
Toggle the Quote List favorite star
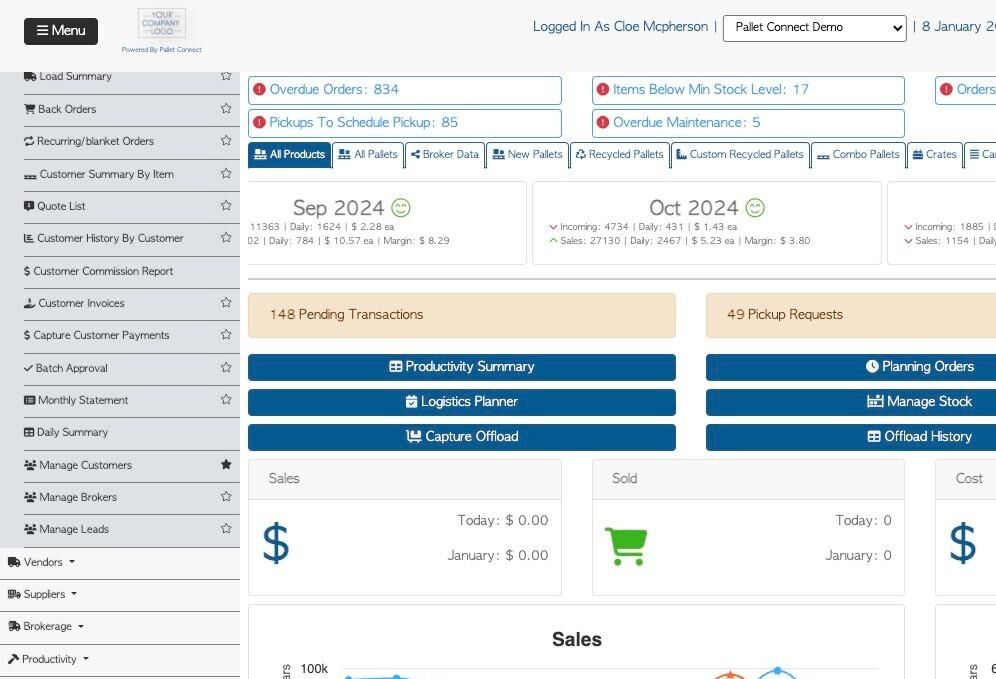[226, 205]
